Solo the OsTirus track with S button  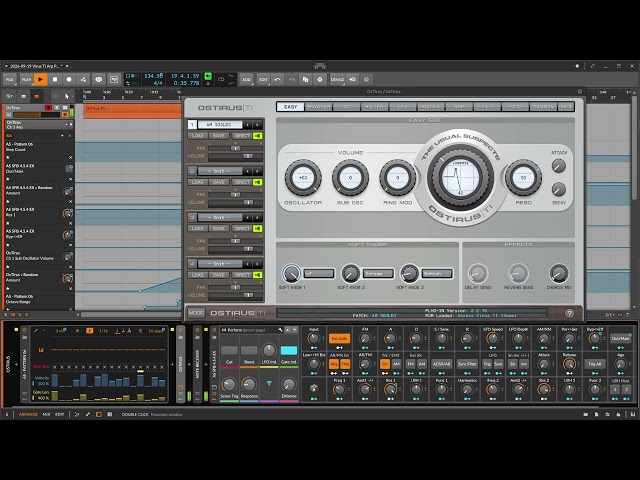tap(58, 108)
